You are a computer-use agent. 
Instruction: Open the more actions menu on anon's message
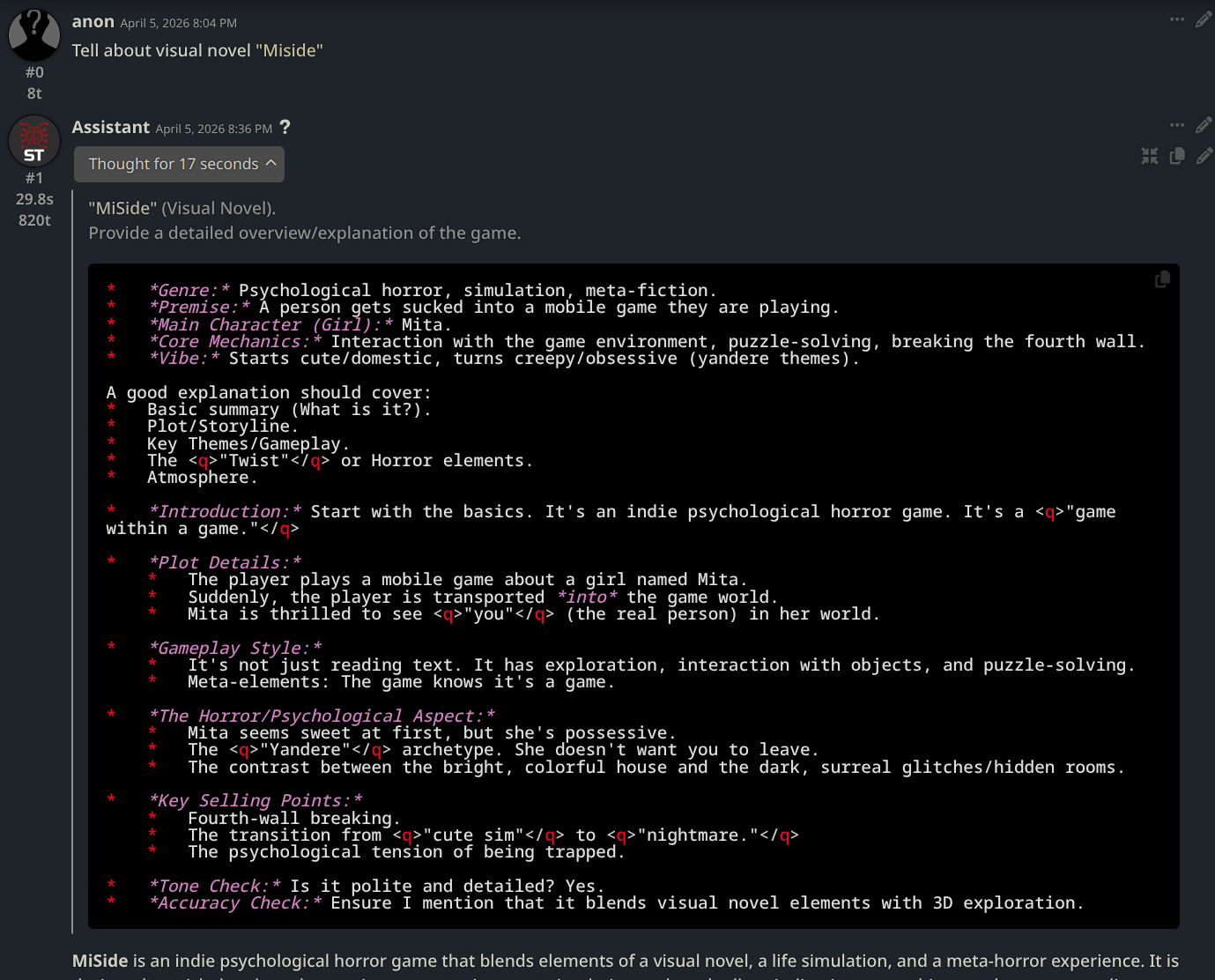click(x=1177, y=19)
